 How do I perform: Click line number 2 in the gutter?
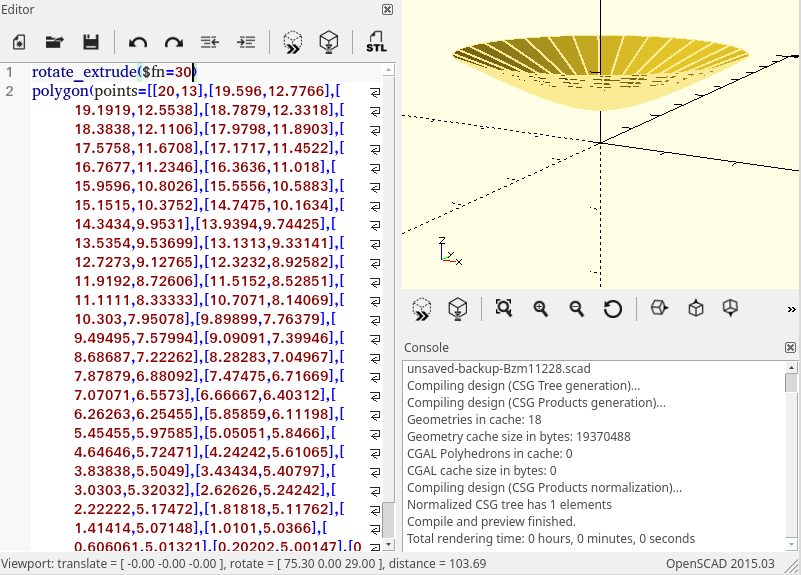coord(9,91)
